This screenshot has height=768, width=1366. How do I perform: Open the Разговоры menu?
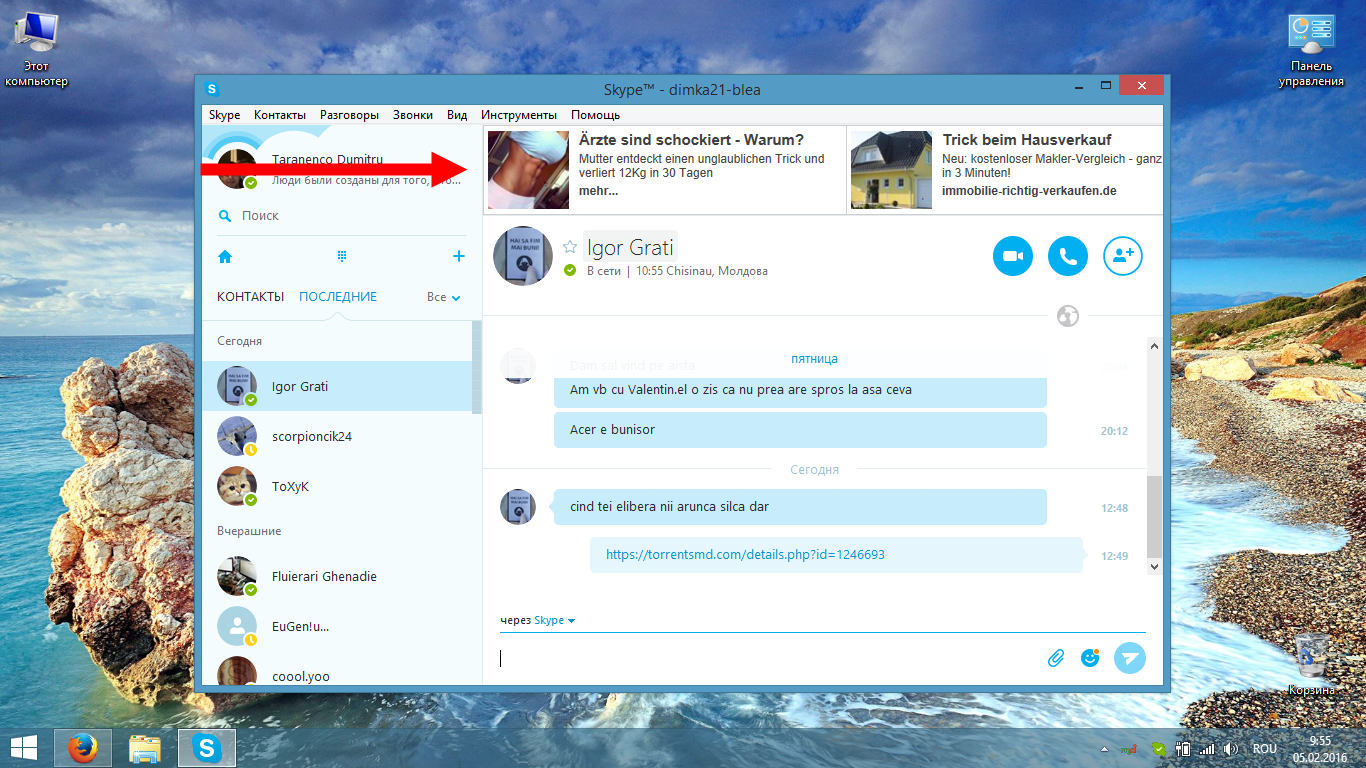click(349, 115)
